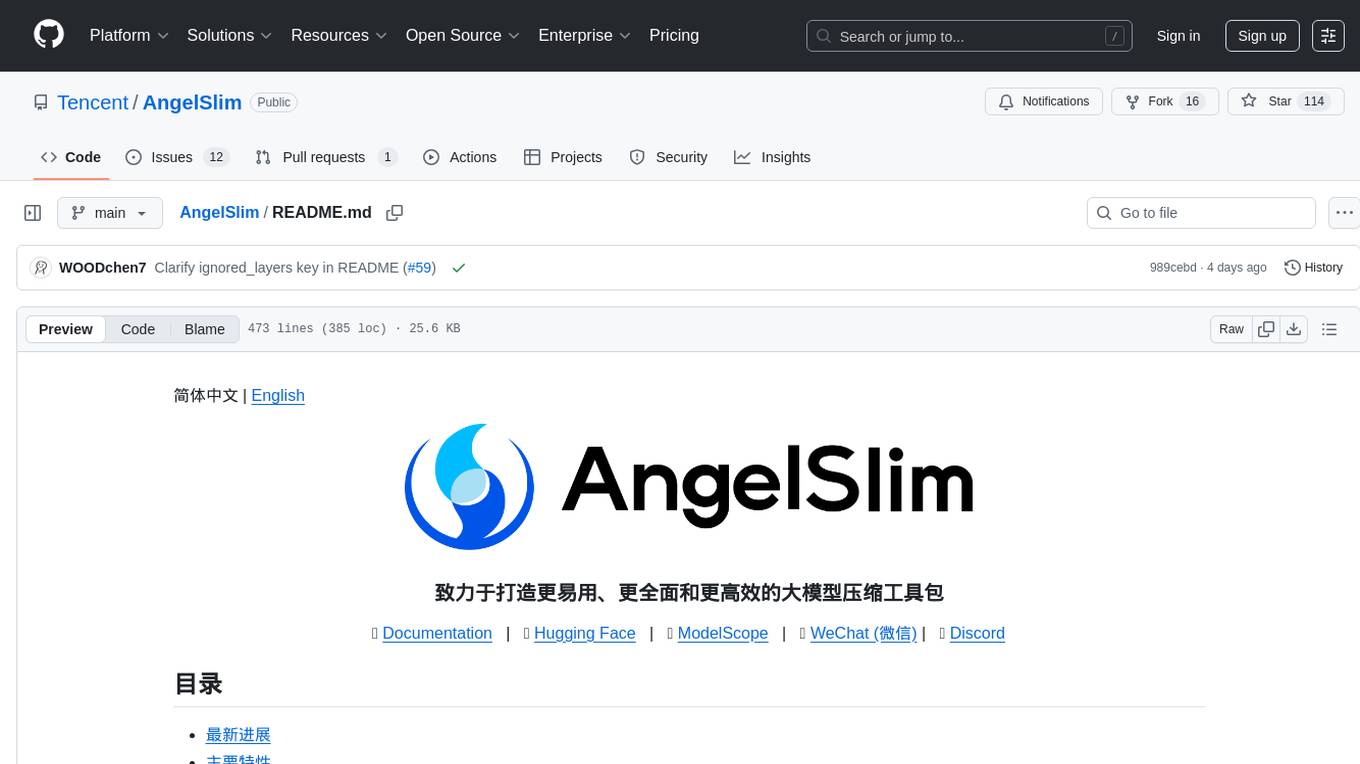Open file History
The image size is (1360, 764).
tap(1313, 268)
